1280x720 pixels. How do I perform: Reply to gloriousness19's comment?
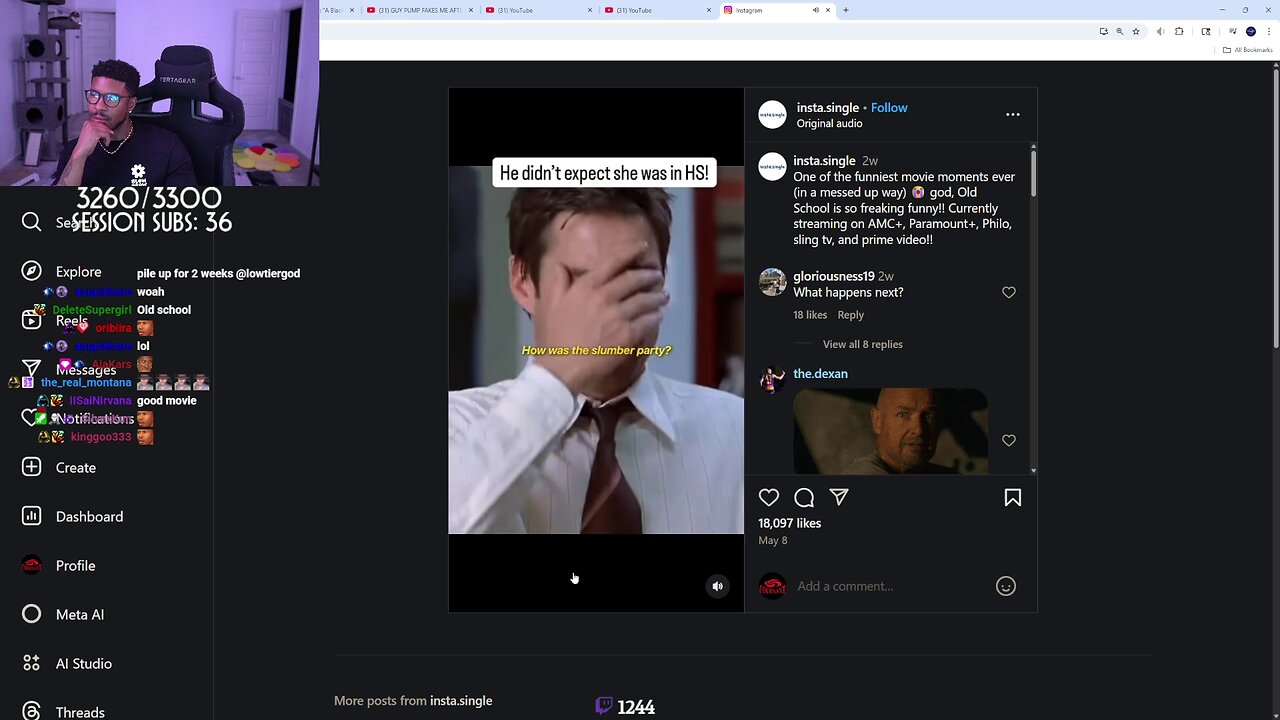[850, 314]
